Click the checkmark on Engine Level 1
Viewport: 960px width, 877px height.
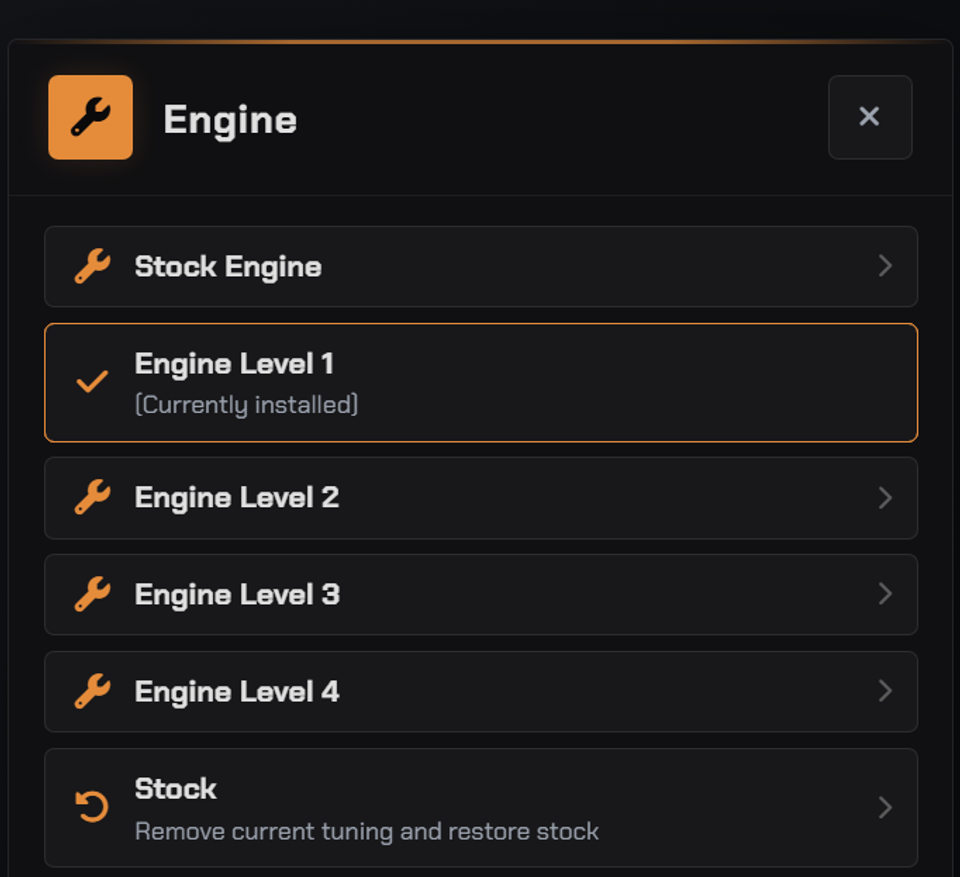click(x=92, y=382)
